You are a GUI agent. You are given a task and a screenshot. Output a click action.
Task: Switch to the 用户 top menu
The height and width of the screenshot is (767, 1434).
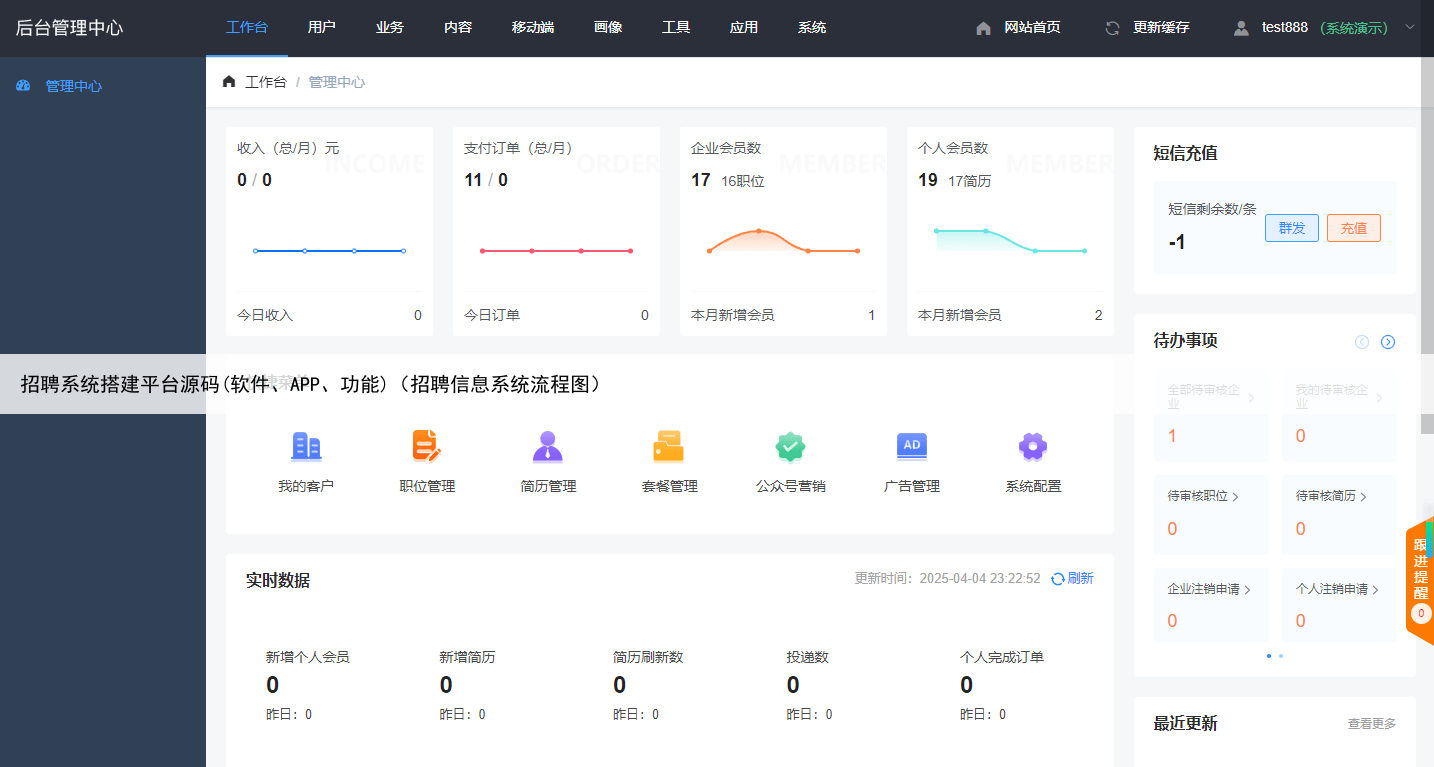tap(322, 27)
